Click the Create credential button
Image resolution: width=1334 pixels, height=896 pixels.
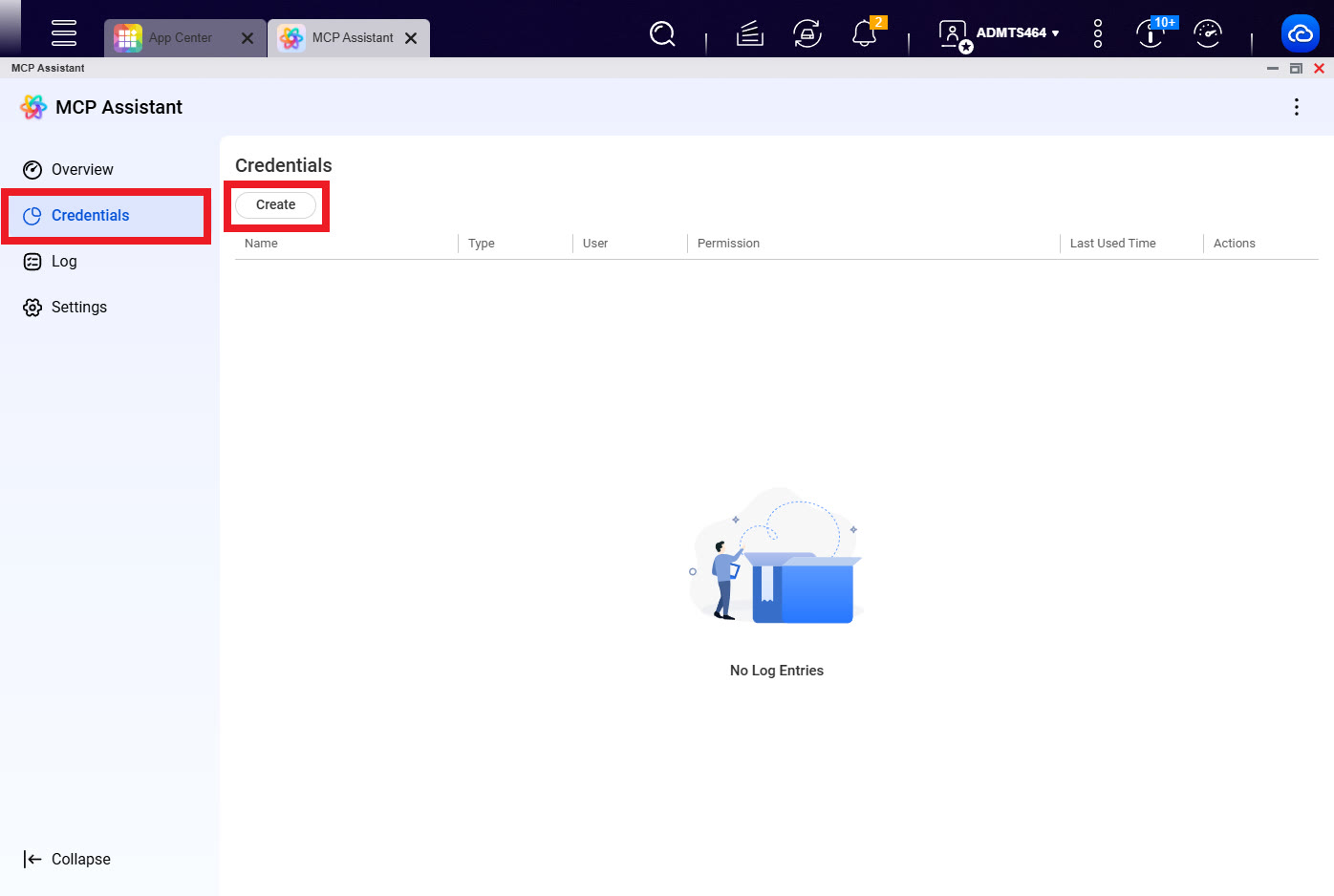pyautogui.click(x=275, y=205)
